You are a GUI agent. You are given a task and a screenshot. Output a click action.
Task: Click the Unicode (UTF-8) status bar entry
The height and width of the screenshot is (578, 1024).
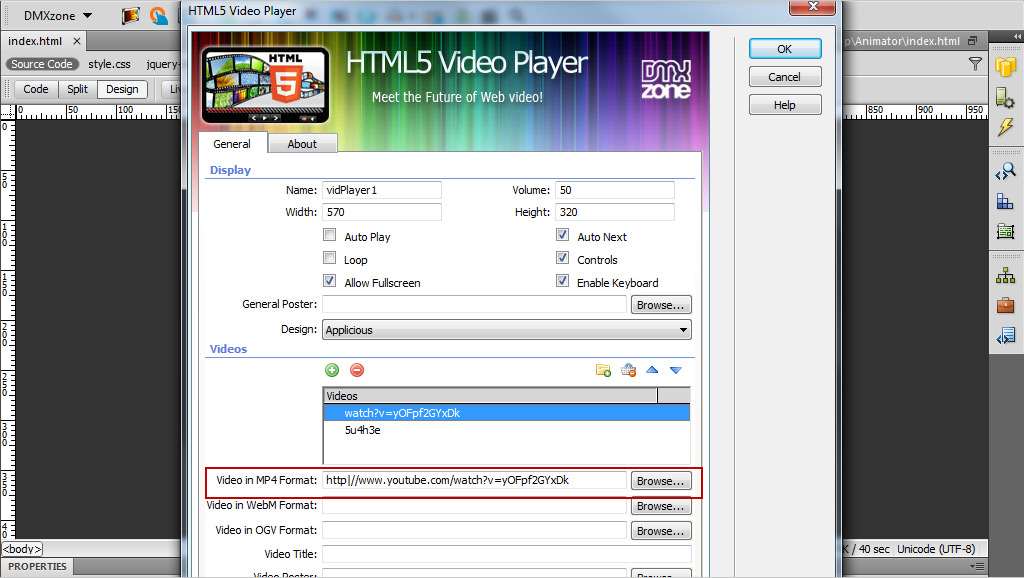pyautogui.click(x=936, y=549)
